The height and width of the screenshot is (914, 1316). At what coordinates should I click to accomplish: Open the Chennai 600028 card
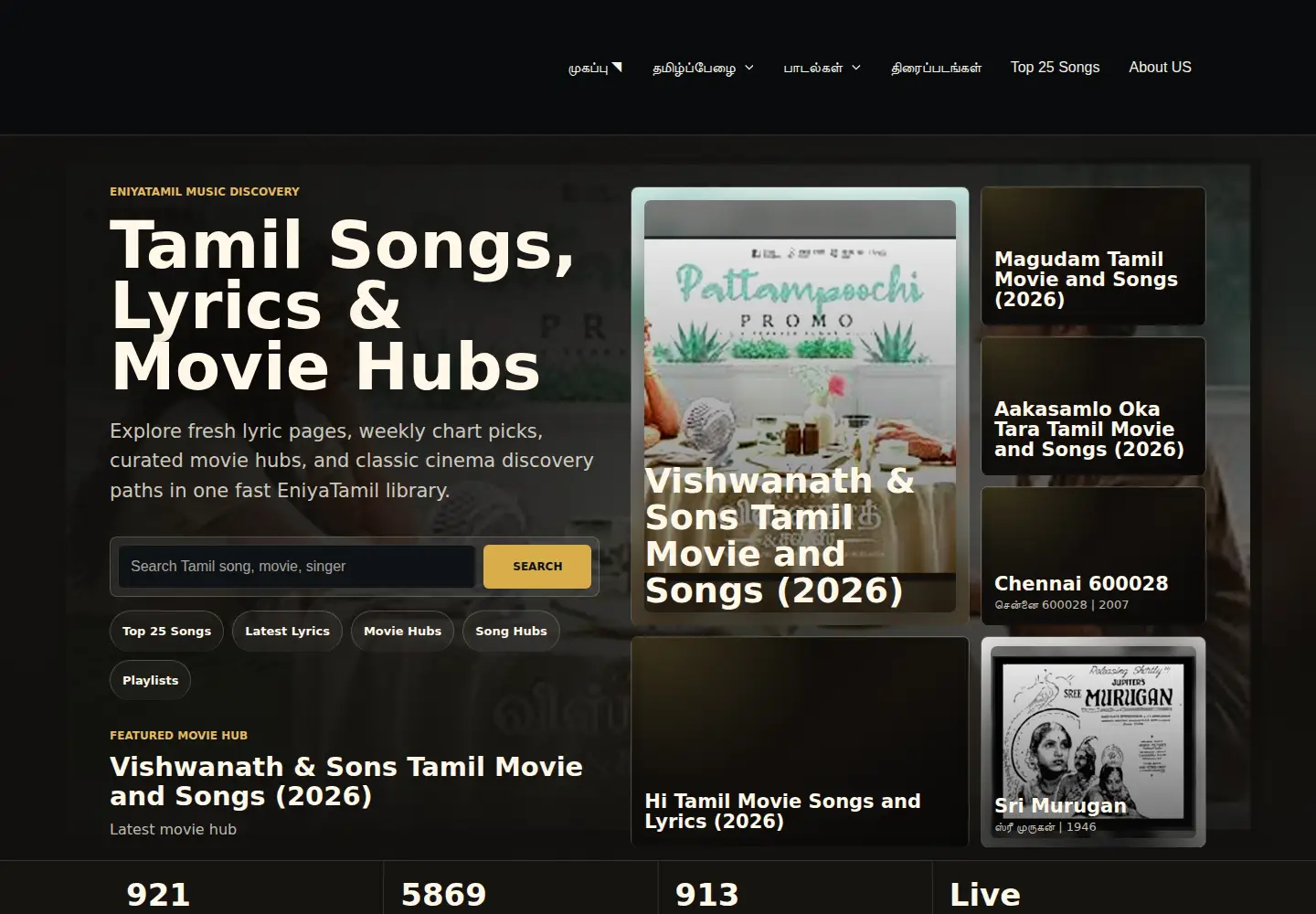(x=1093, y=556)
